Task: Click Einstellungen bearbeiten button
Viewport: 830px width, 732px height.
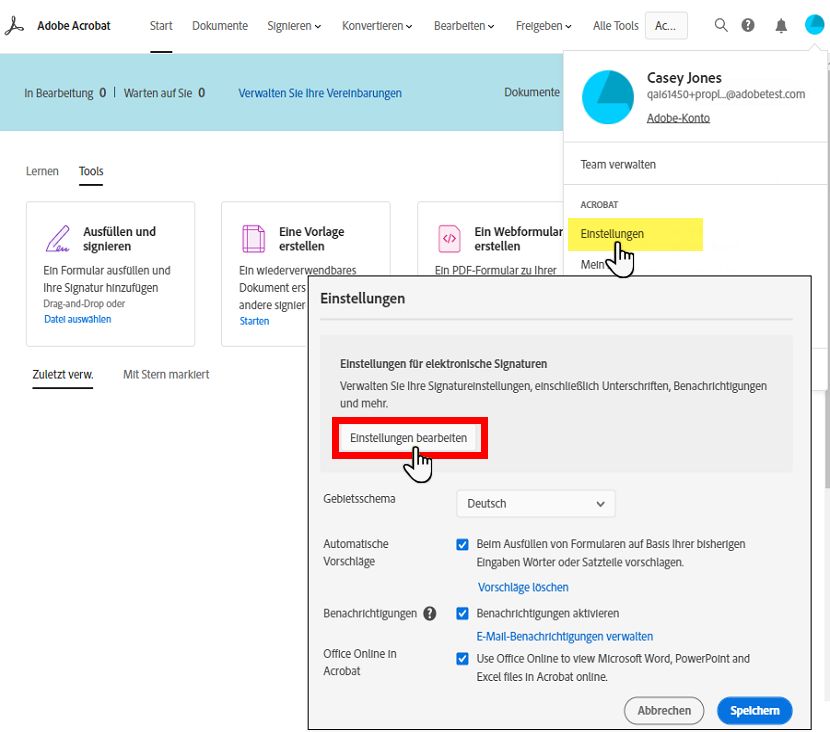Action: coord(409,438)
